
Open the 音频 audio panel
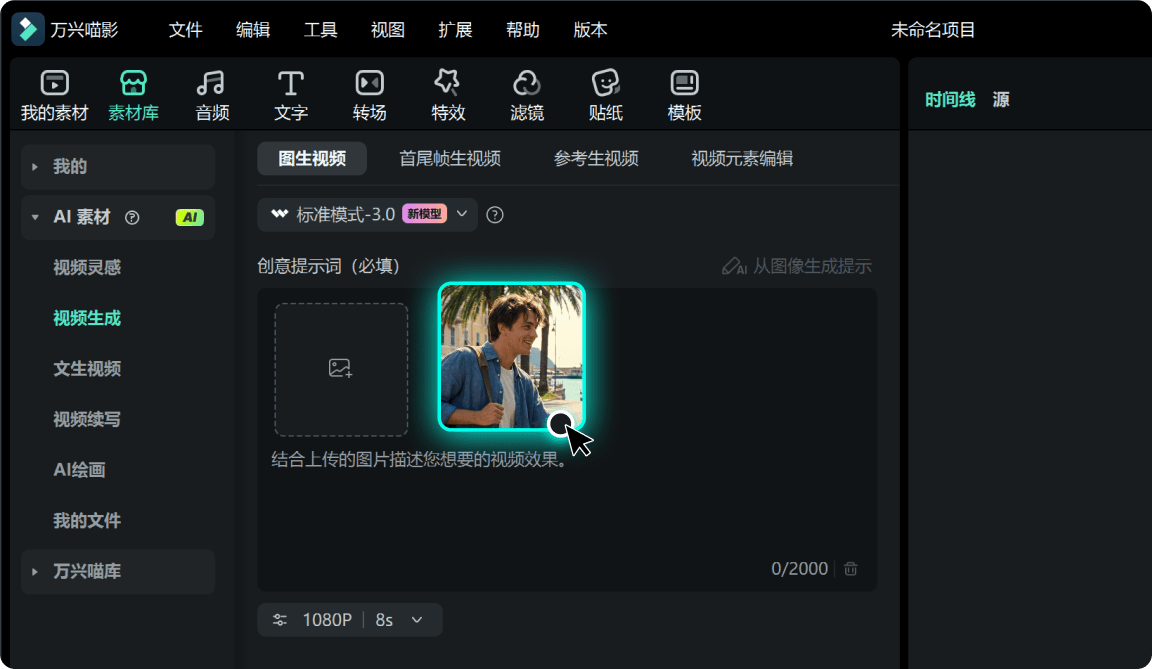[x=212, y=95]
